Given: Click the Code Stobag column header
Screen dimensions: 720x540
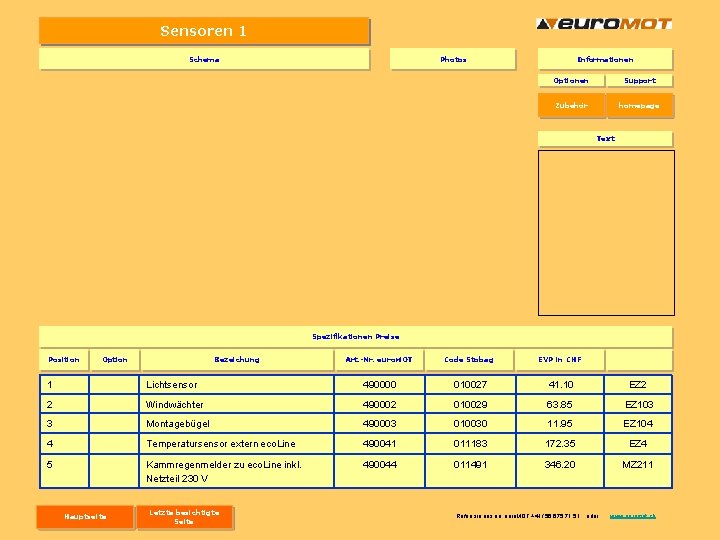Looking at the screenshot, I should pyautogui.click(x=469, y=360).
